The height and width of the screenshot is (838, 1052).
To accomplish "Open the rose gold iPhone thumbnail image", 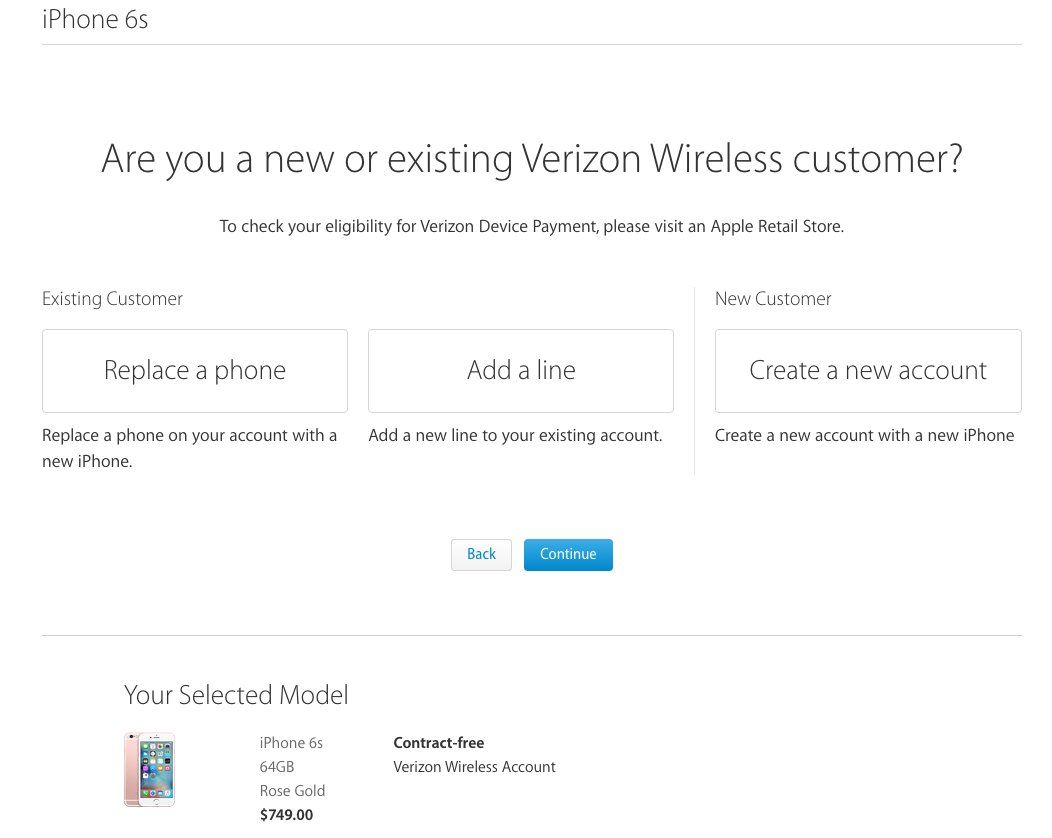I will click(x=150, y=770).
